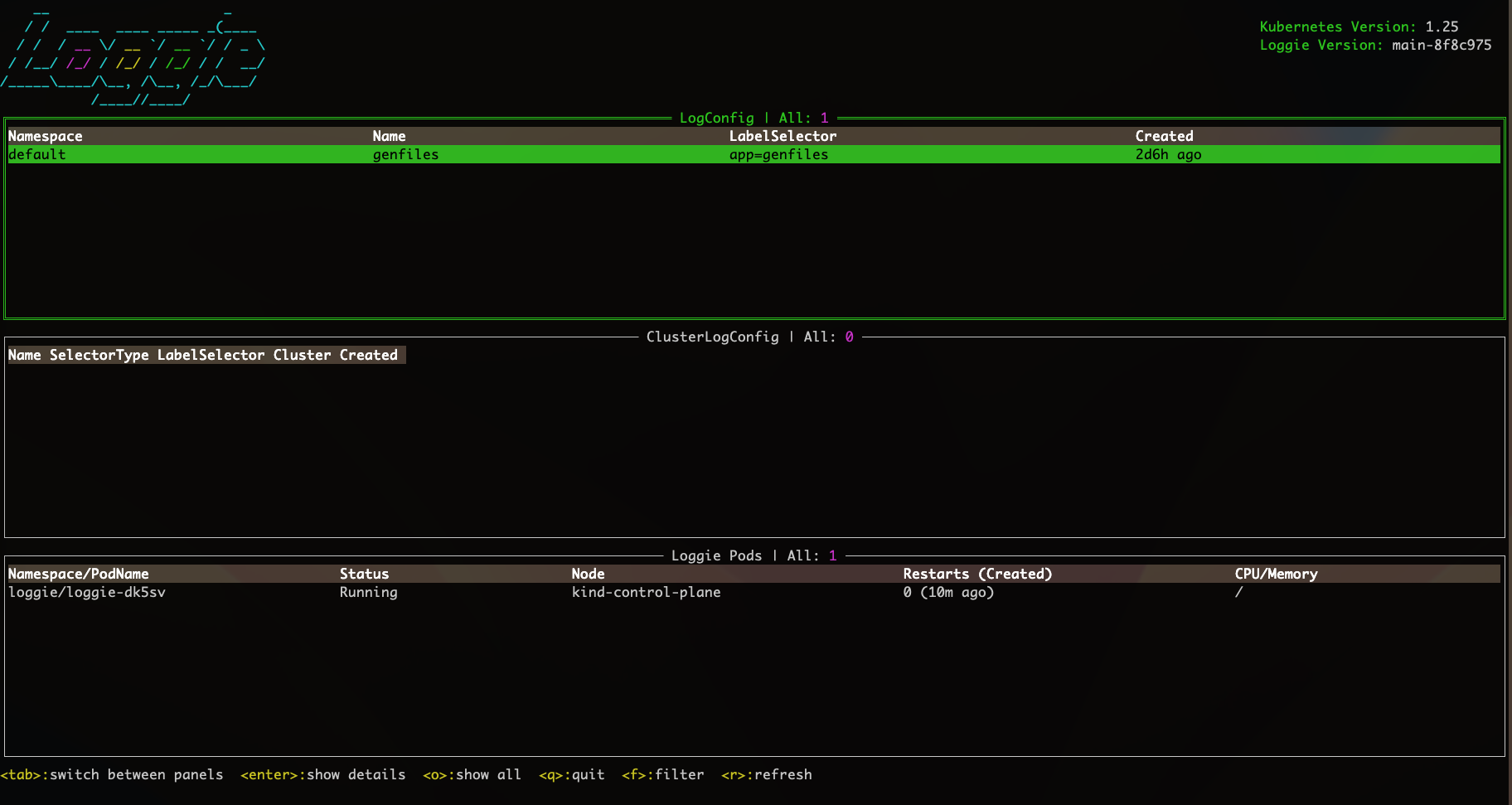Select the genfiles LogConfig row
Image resolution: width=1512 pixels, height=805 pixels.
(405, 155)
